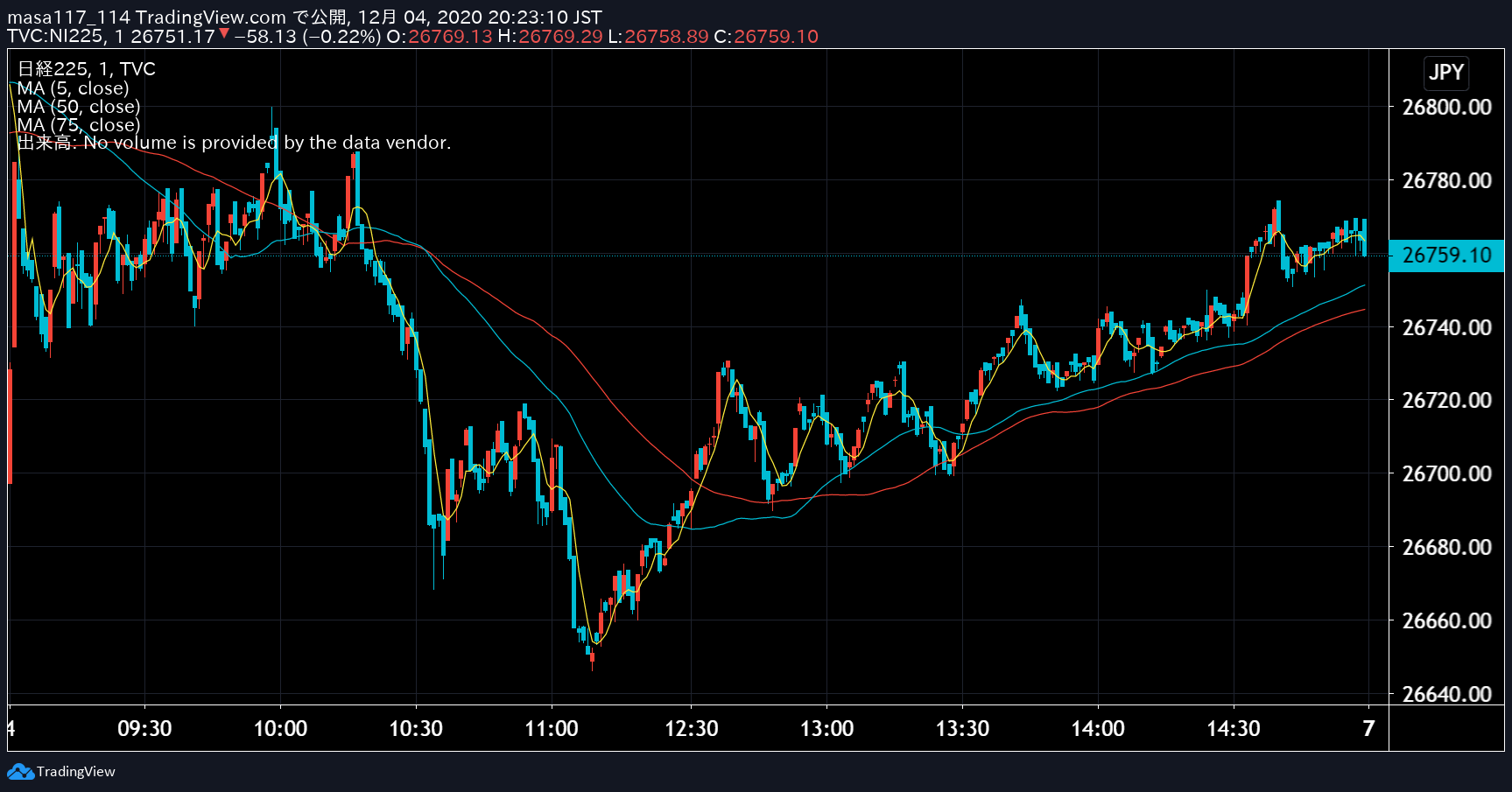Click the 26800.00 price axis label

tap(1446, 108)
